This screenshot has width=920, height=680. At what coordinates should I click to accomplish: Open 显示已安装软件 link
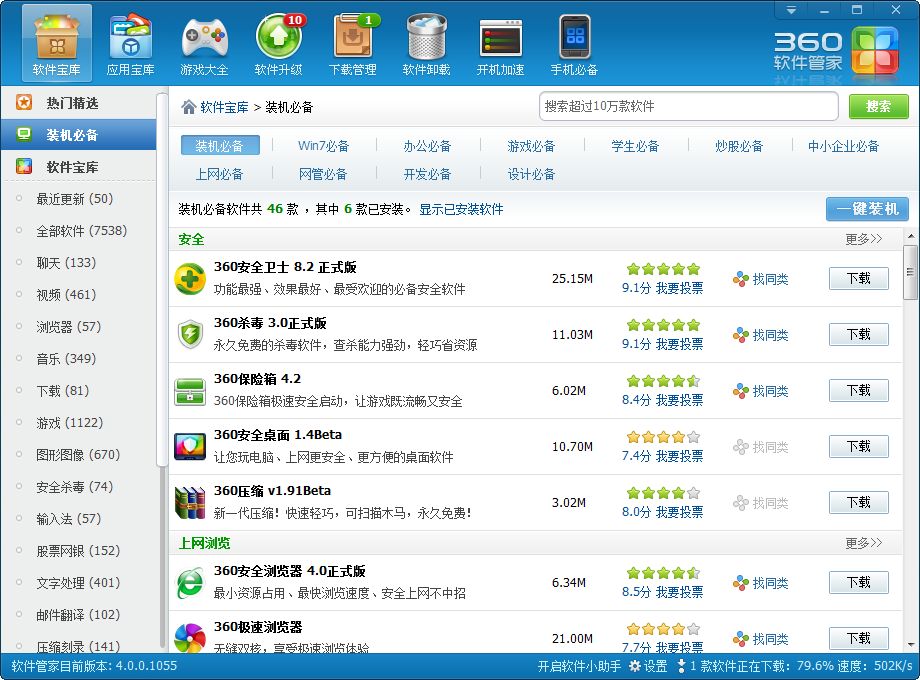tap(463, 209)
